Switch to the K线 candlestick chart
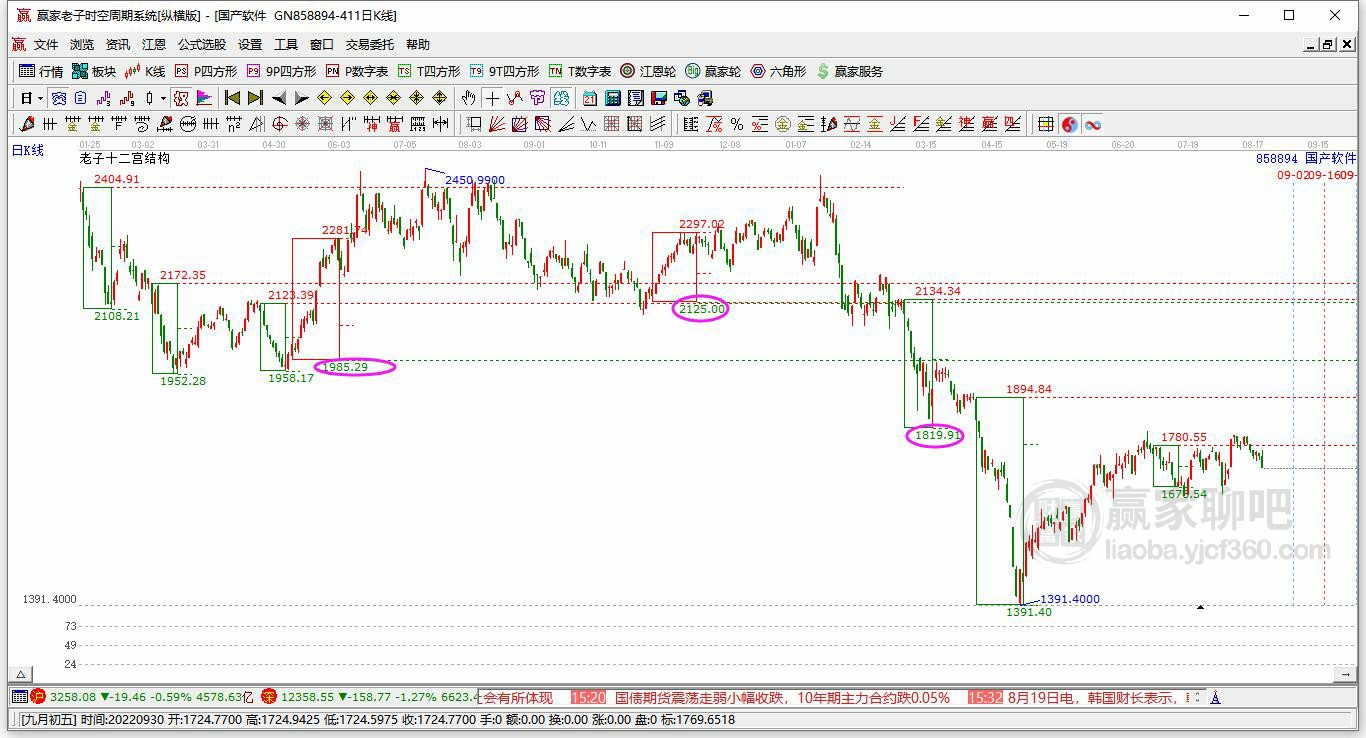Viewport: 1366px width, 738px height. pyautogui.click(x=145, y=71)
